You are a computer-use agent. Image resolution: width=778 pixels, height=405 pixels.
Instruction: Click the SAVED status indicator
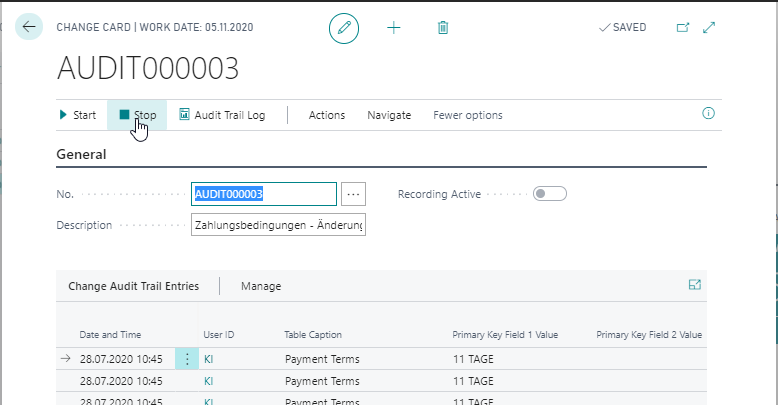coord(623,28)
